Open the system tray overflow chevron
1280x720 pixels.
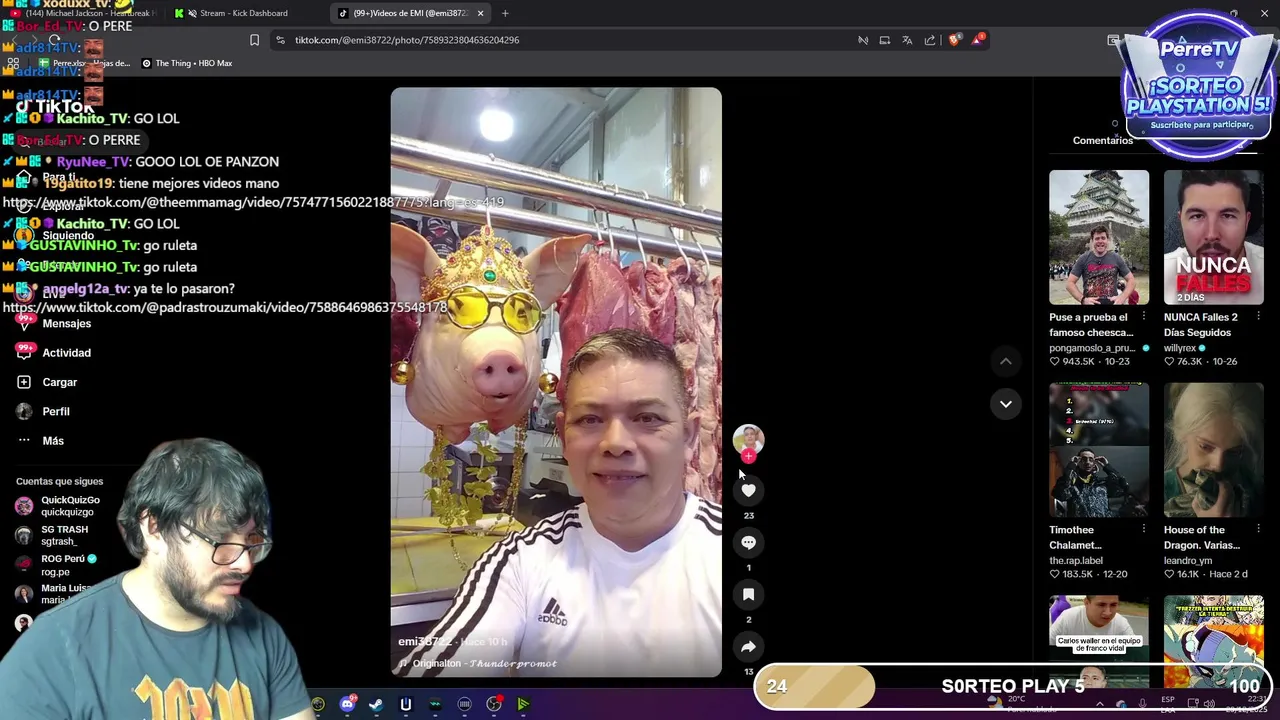click(x=1100, y=704)
